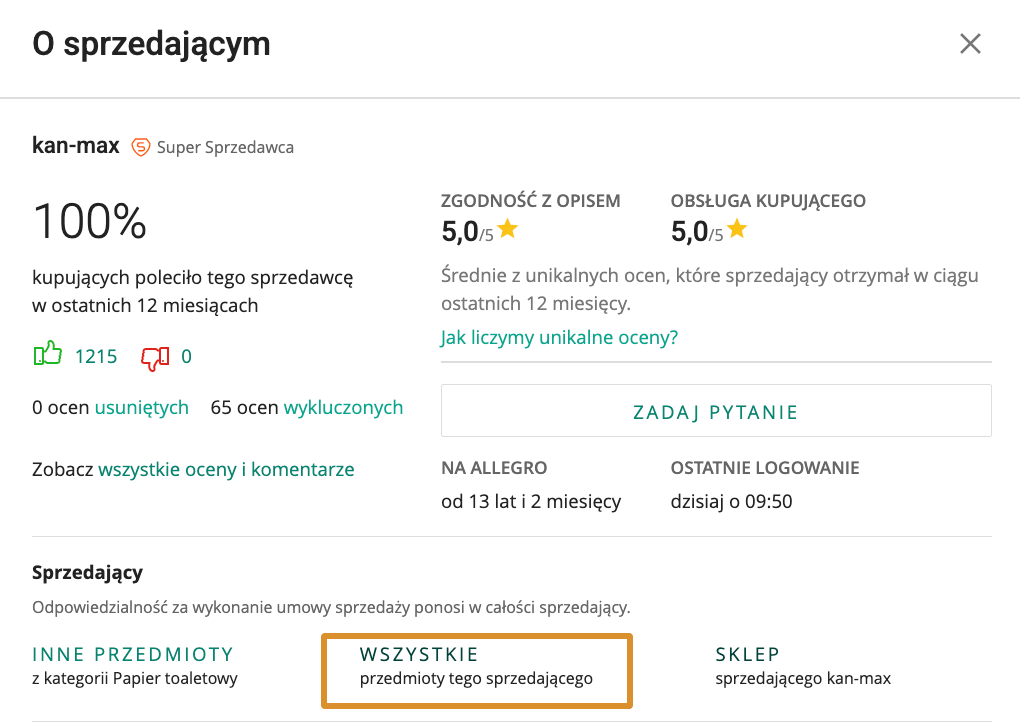Open the wykluczonych ratings link

(x=343, y=407)
